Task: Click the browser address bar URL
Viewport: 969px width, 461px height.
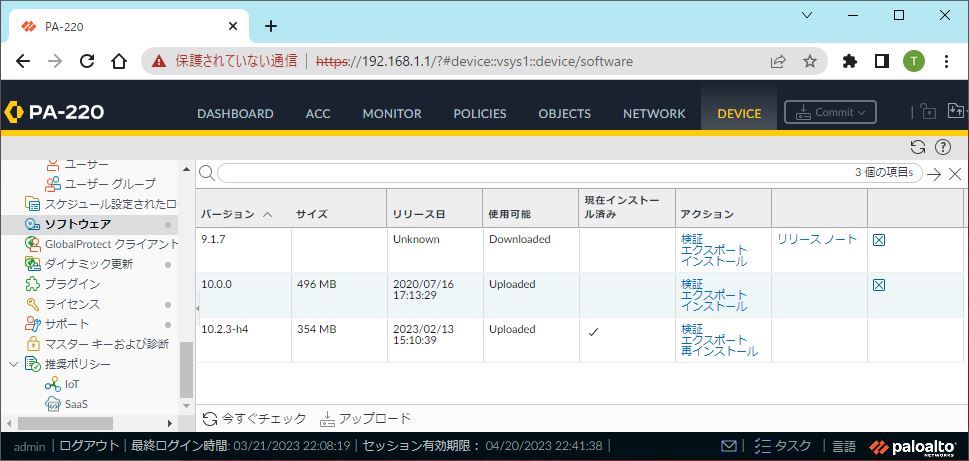Action: 475,61
